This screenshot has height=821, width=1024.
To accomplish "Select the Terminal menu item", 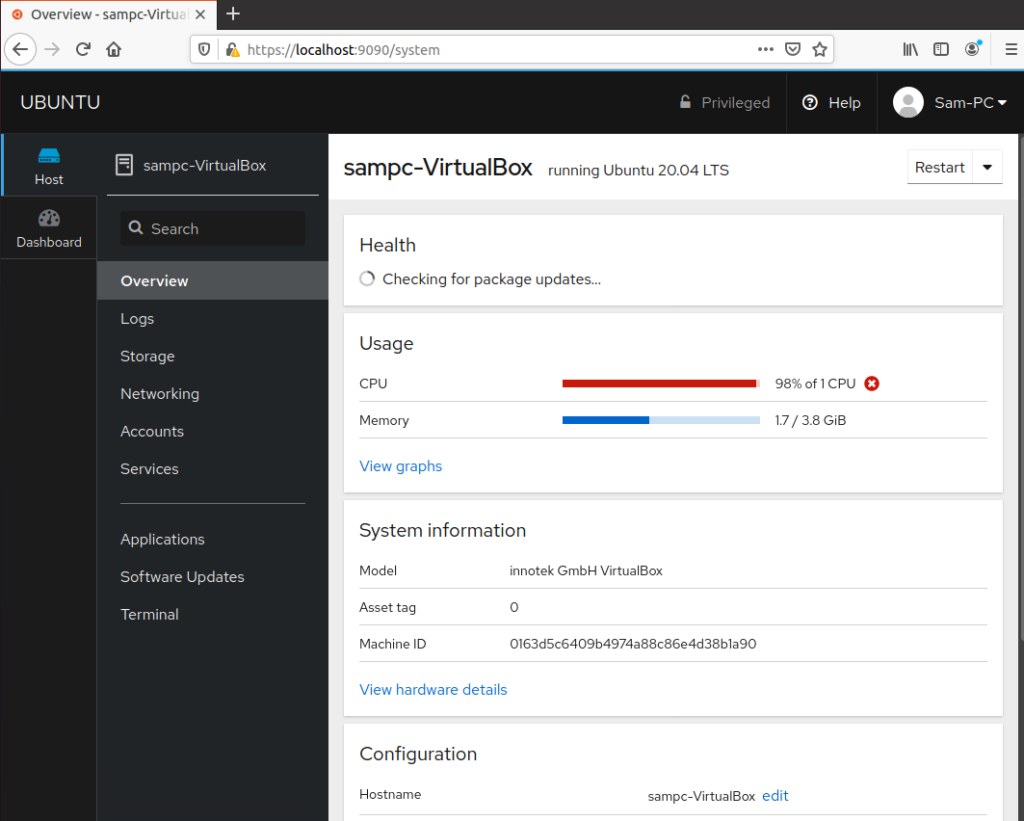I will [x=149, y=614].
